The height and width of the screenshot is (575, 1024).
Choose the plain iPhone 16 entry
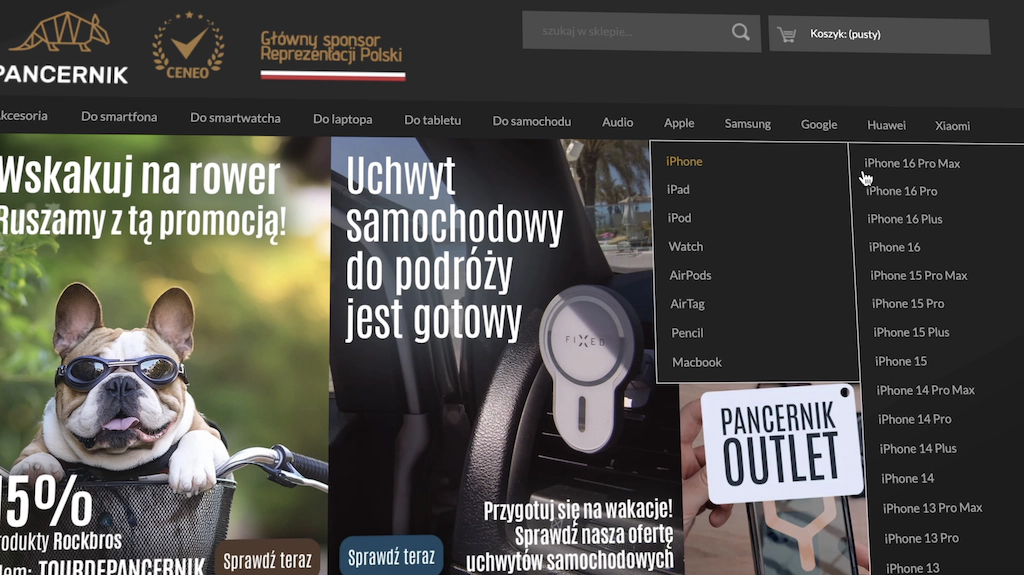click(894, 248)
